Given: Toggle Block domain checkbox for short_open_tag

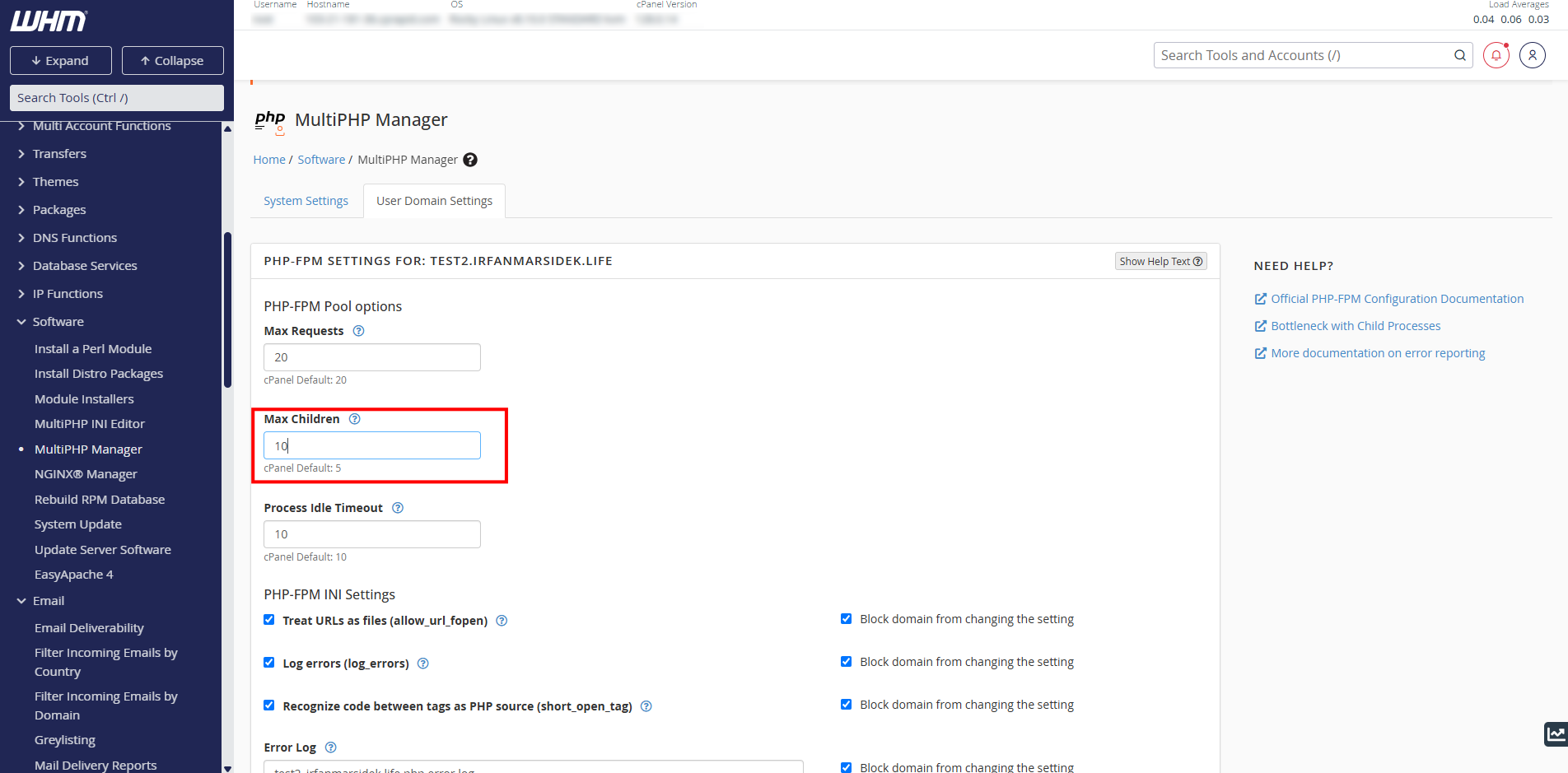Looking at the screenshot, I should point(846,705).
